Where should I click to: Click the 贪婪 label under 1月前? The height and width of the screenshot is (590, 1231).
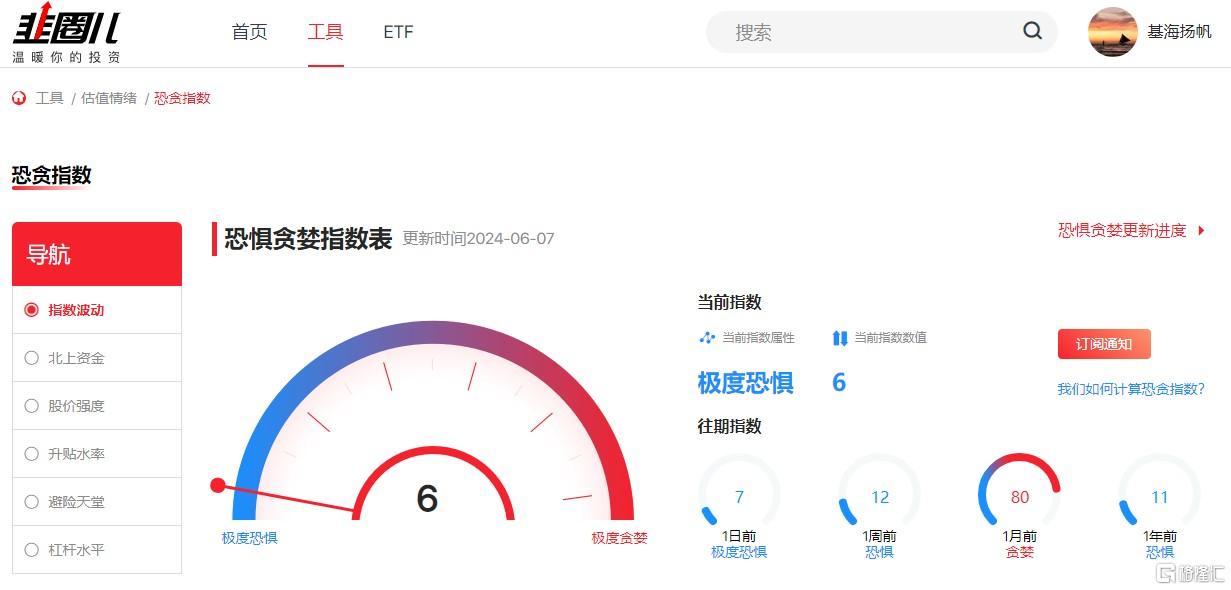tap(1019, 552)
